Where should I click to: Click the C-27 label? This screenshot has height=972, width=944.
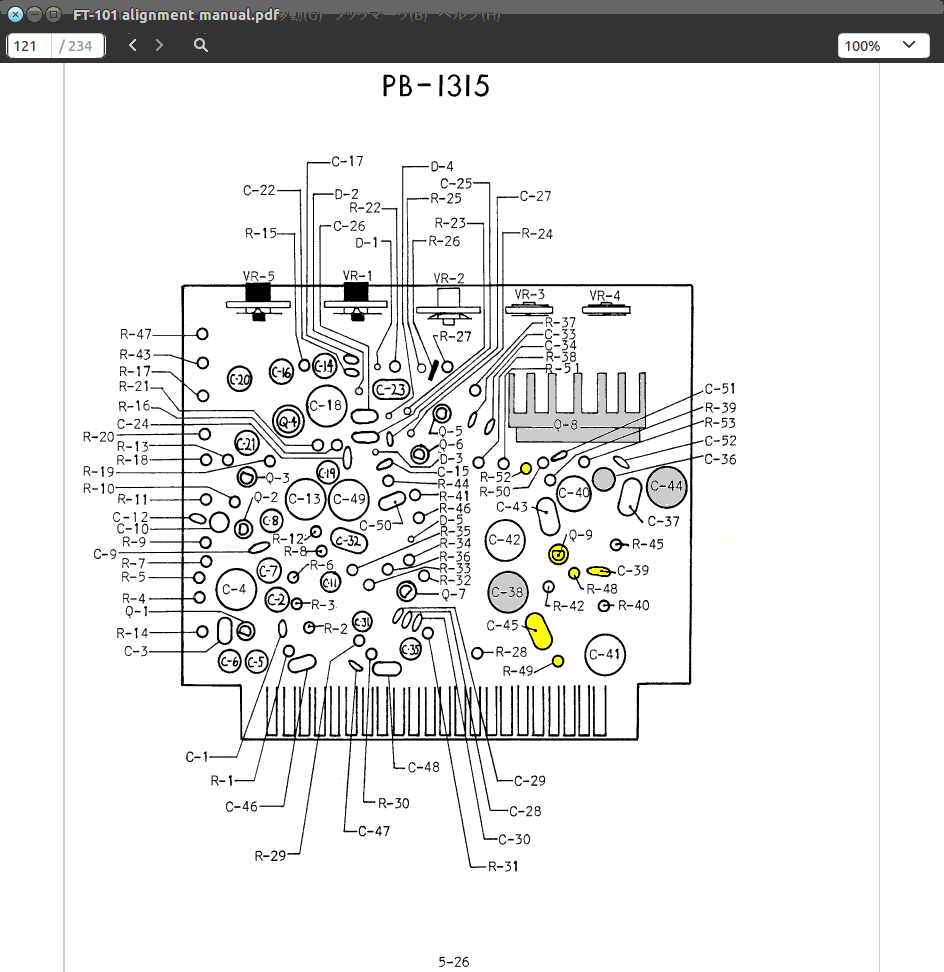pyautogui.click(x=536, y=197)
